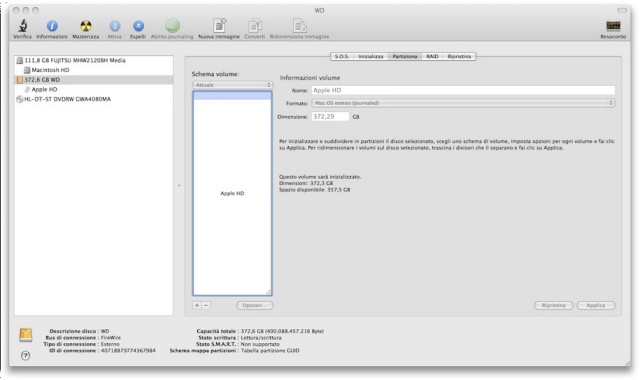Viewport: 640px width, 380px height.
Task: Click the Attiva toolbar icon
Action: 115,26
